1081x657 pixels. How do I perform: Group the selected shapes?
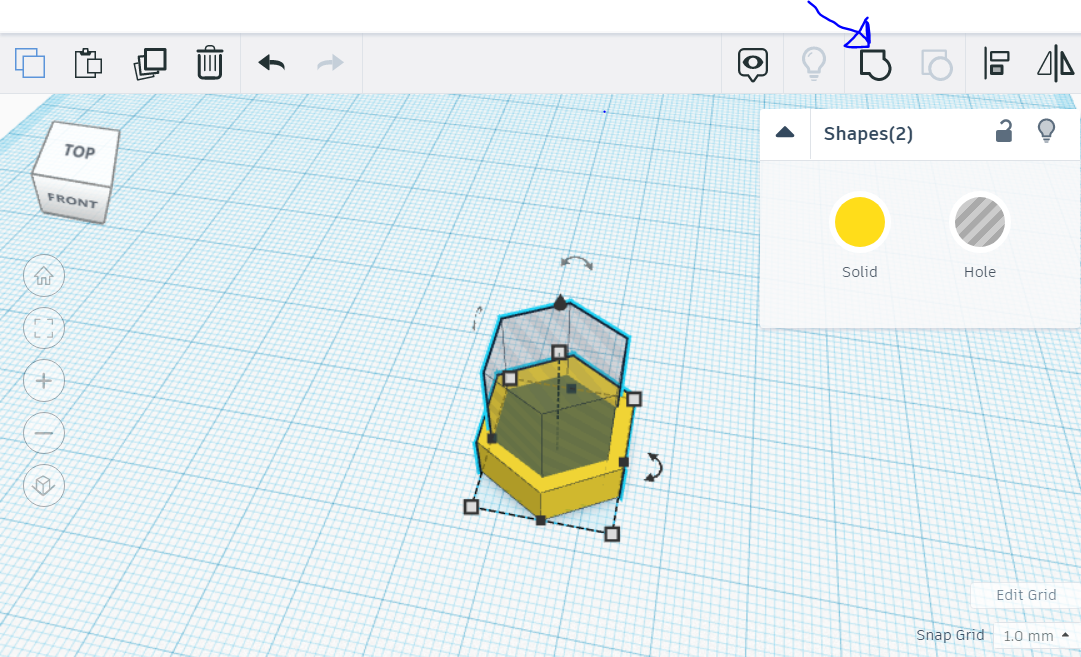tap(875, 65)
